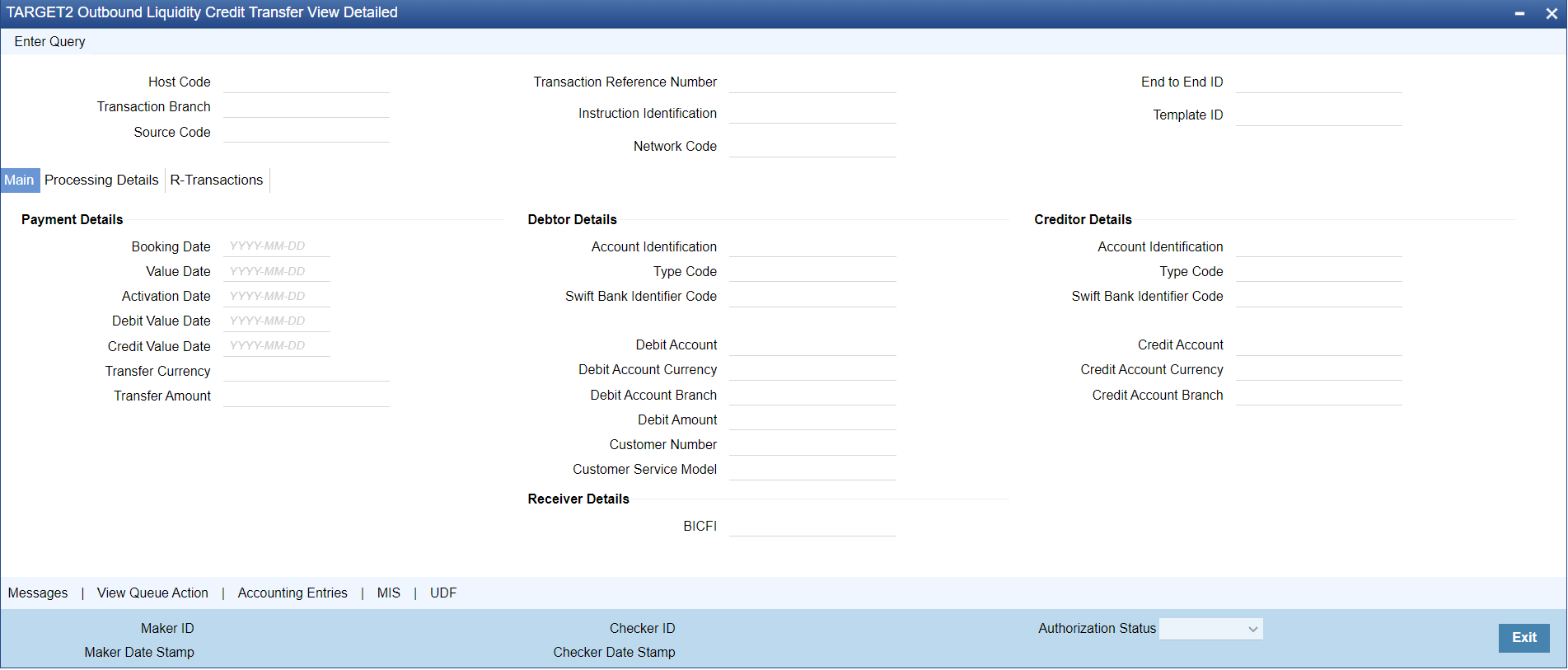Click the Checker ID label
The image size is (1568, 670).
coord(642,628)
